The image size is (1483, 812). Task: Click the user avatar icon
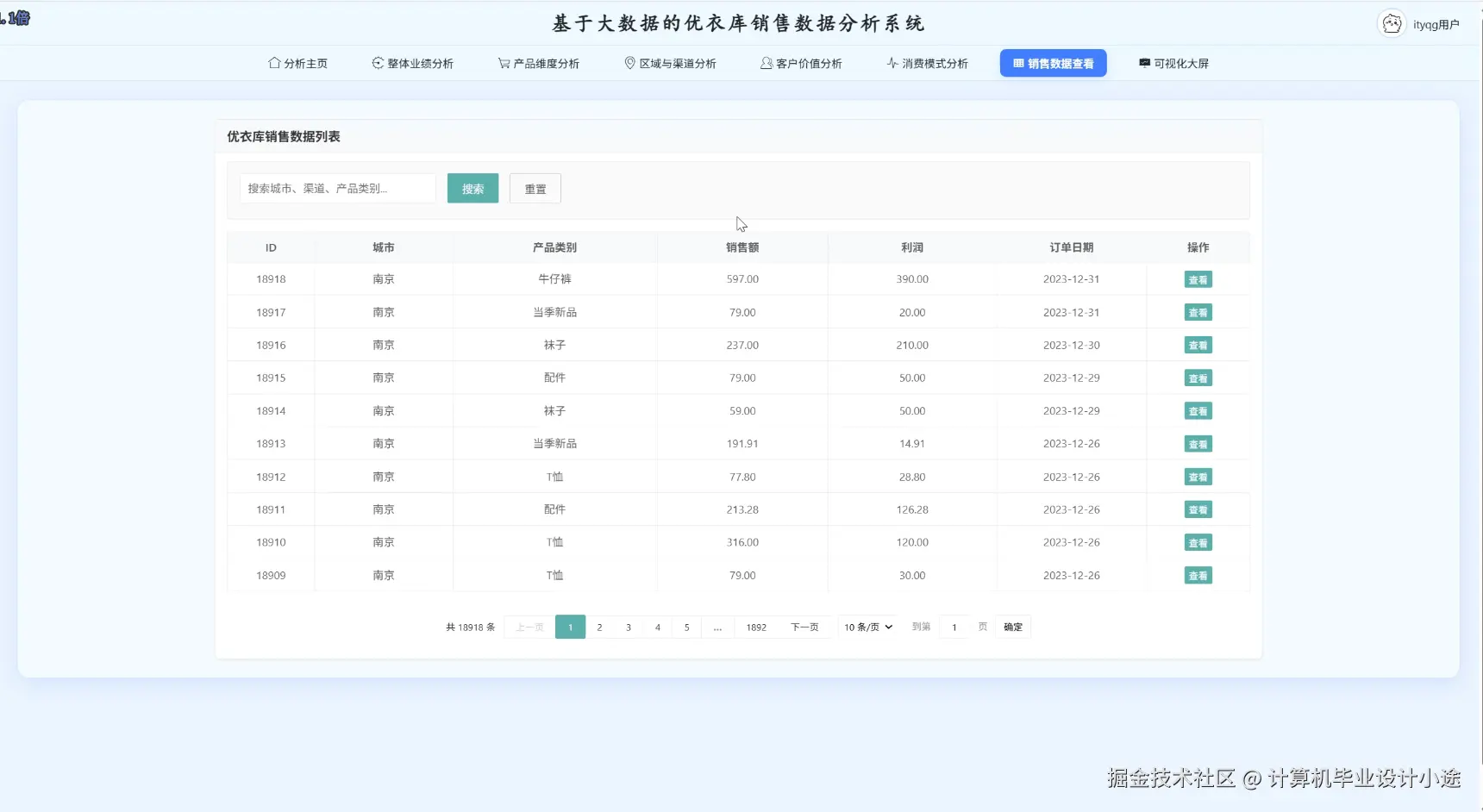pos(1392,24)
